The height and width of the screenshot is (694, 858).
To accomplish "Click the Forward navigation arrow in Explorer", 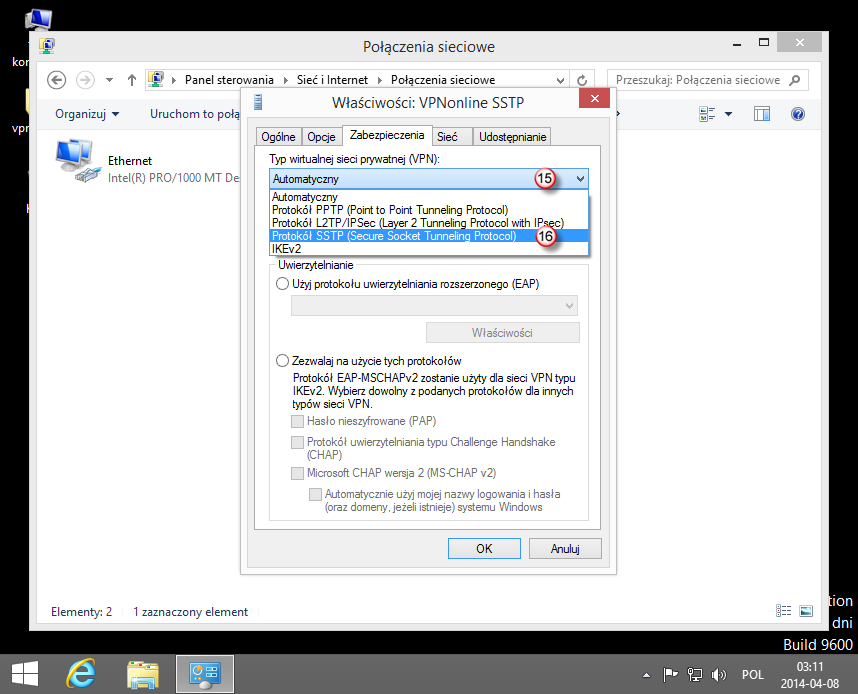I will pos(85,80).
